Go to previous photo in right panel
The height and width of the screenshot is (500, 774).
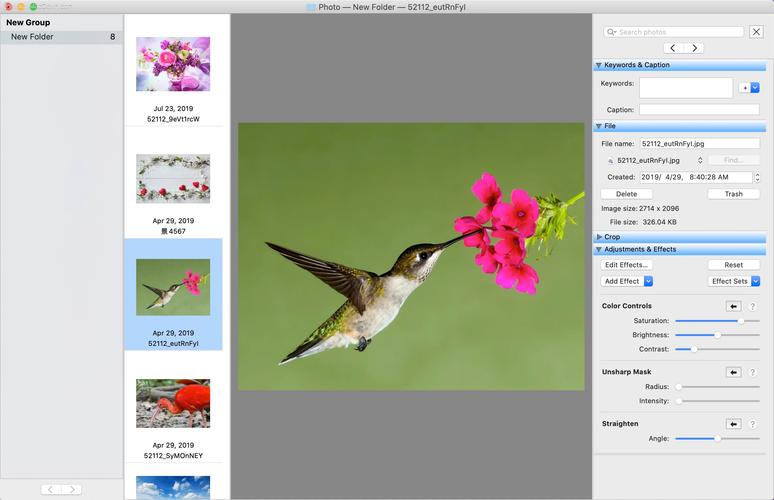click(x=673, y=48)
